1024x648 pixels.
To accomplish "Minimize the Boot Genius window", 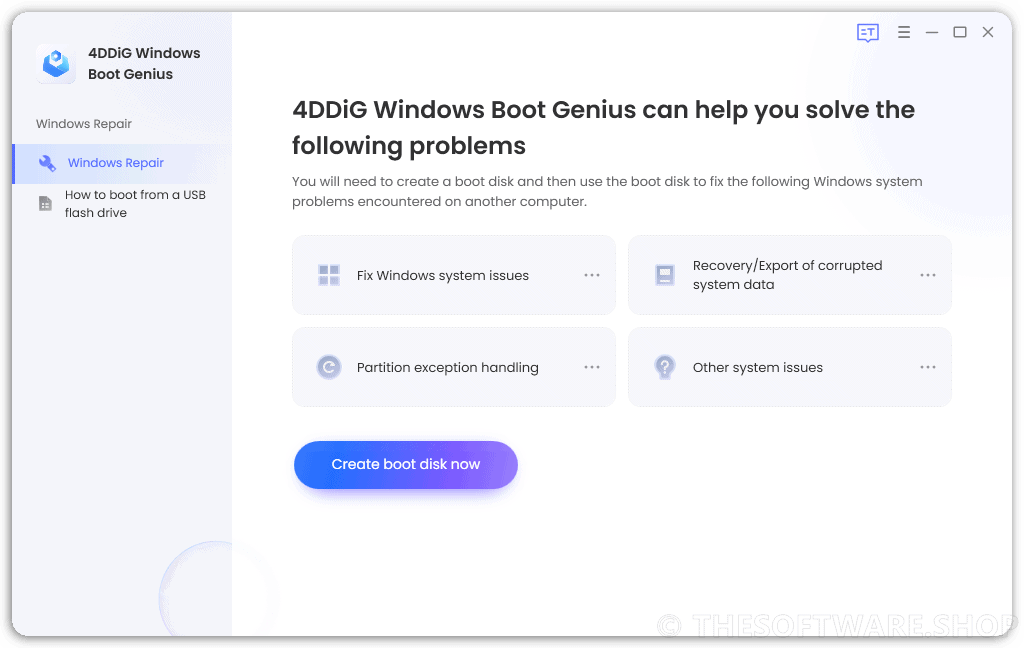I will [x=932, y=32].
